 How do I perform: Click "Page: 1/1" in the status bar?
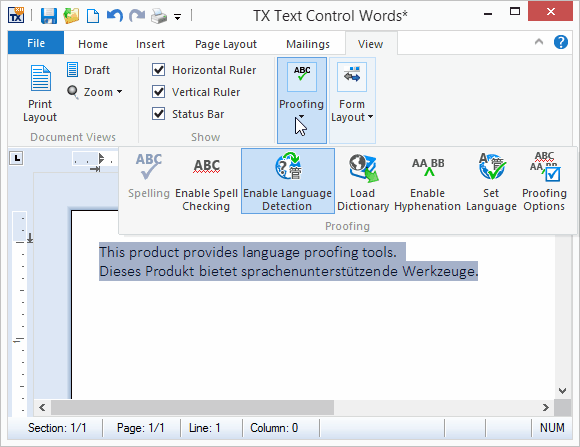point(141,428)
